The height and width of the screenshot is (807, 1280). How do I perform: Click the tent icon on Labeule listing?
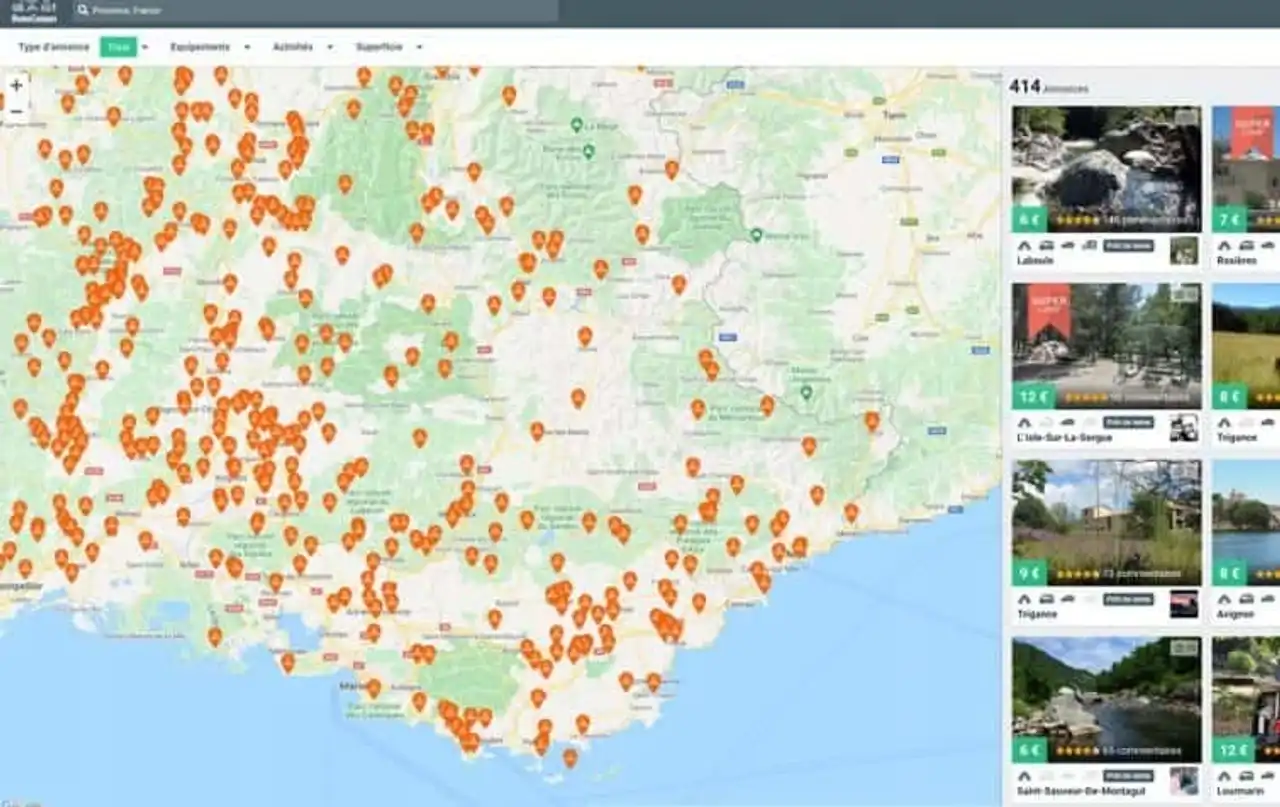(x=1024, y=245)
